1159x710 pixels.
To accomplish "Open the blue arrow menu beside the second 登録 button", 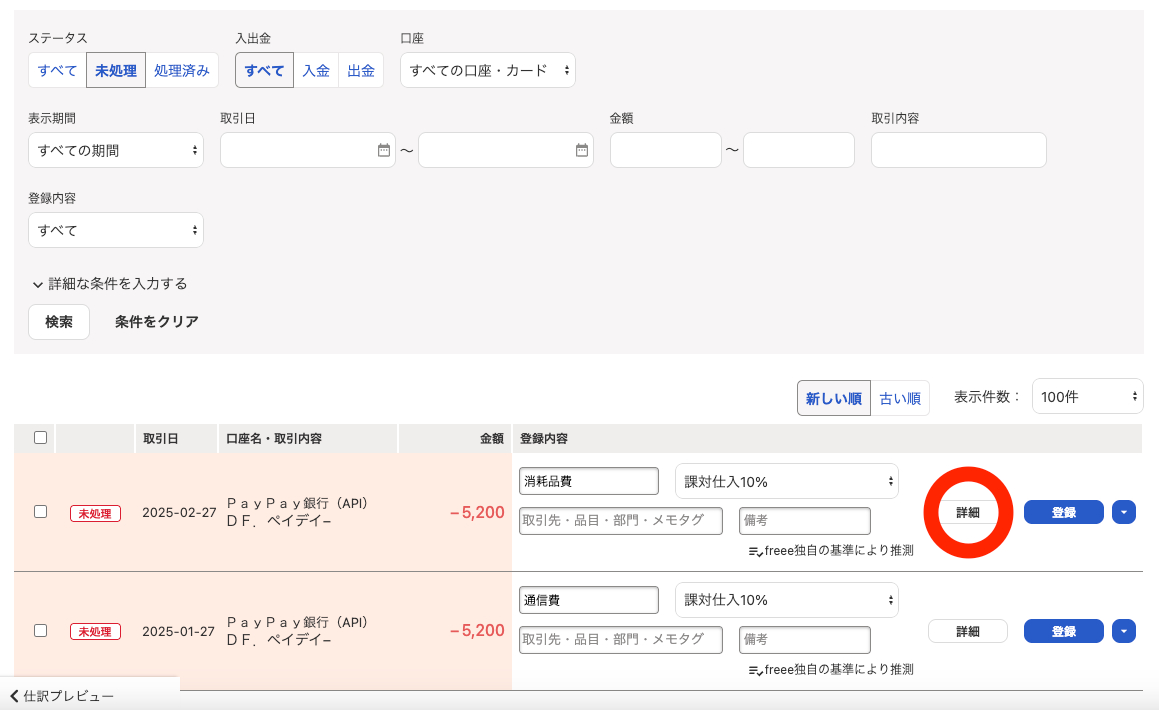I will coord(1122,630).
